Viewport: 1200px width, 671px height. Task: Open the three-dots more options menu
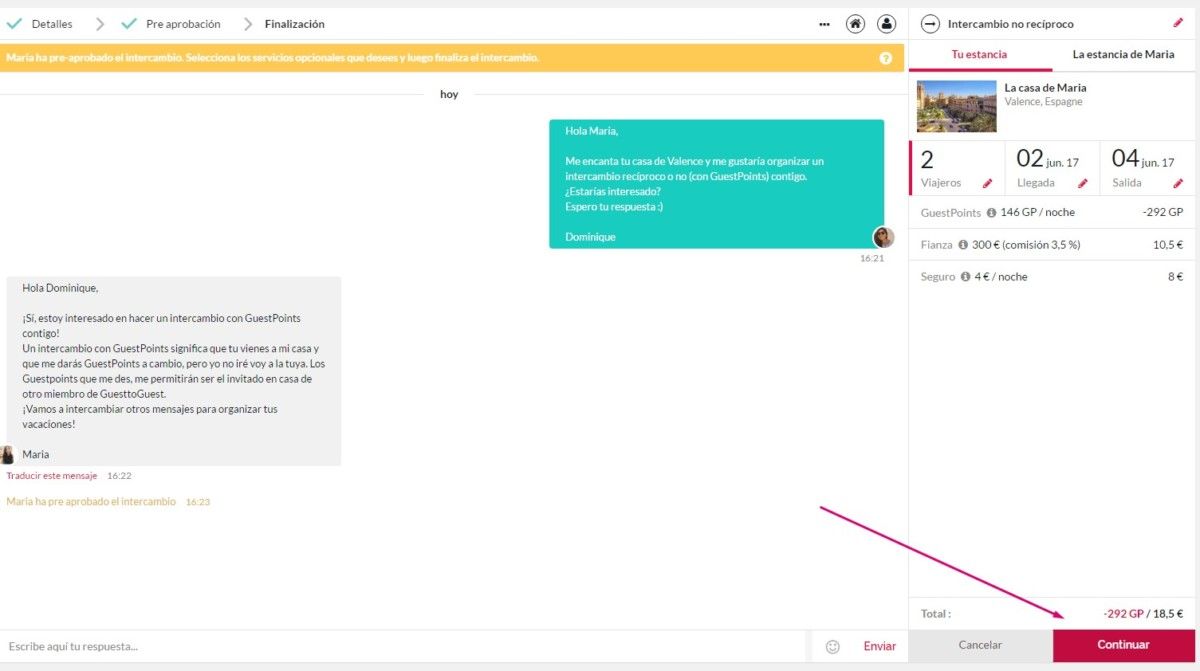(824, 24)
